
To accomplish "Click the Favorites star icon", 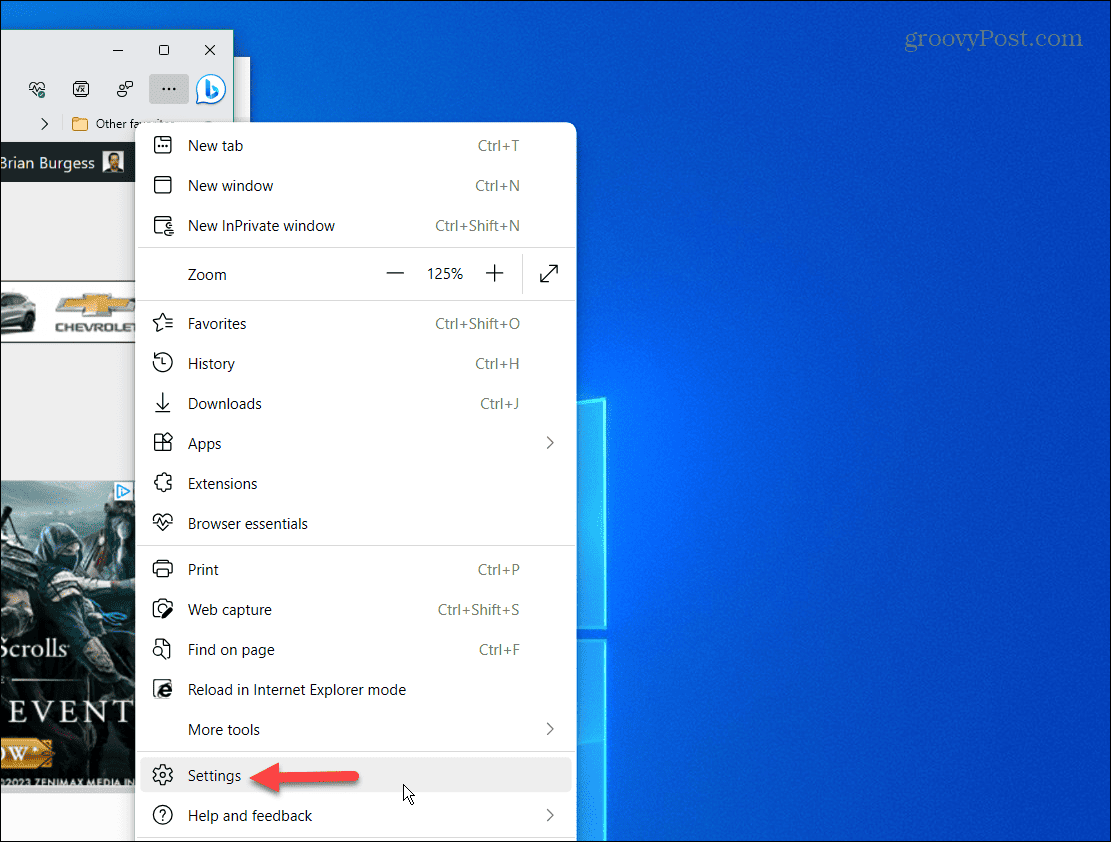I will click(163, 323).
